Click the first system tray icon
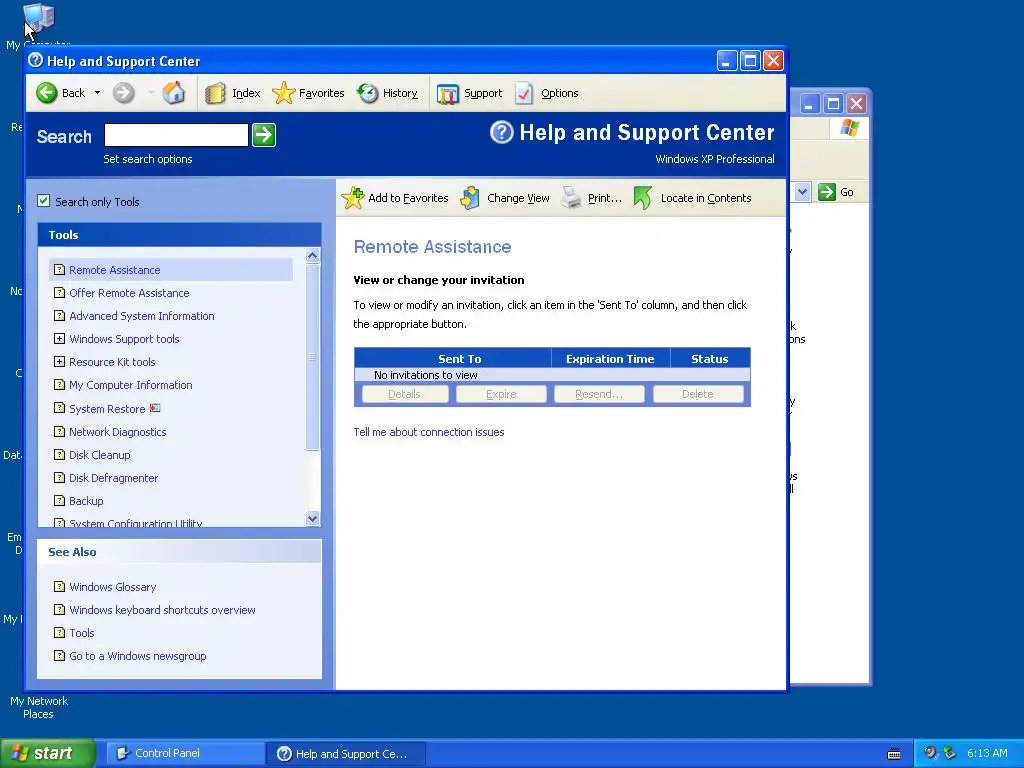 pos(930,753)
